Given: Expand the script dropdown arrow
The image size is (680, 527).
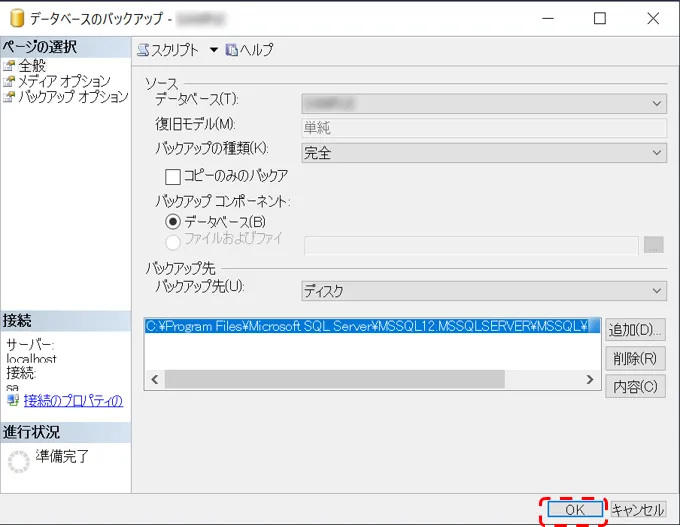Looking at the screenshot, I should point(213,50).
